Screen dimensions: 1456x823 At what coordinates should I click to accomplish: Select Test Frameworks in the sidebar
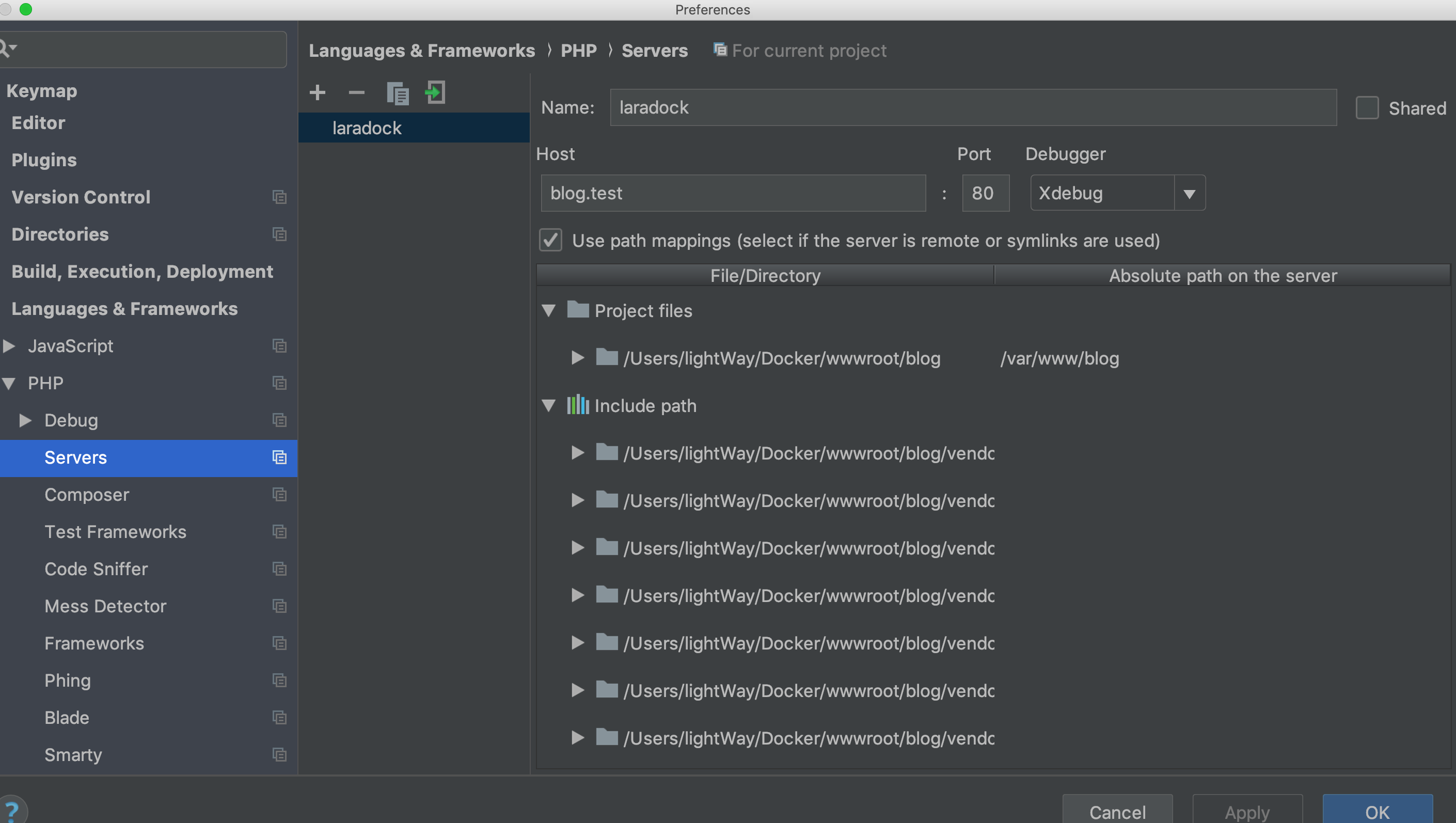click(x=115, y=531)
